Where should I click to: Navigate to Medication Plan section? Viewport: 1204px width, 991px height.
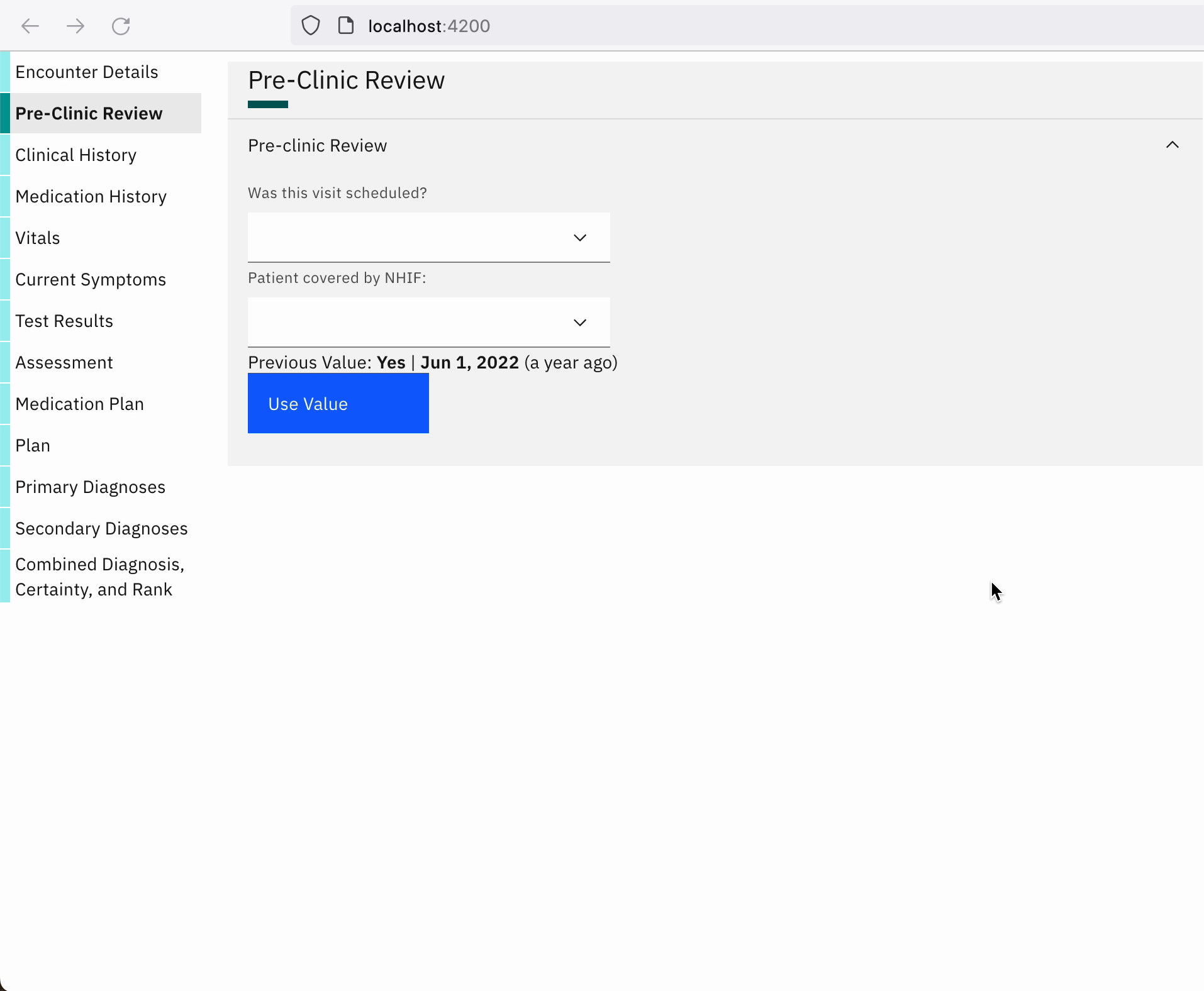click(x=101, y=404)
